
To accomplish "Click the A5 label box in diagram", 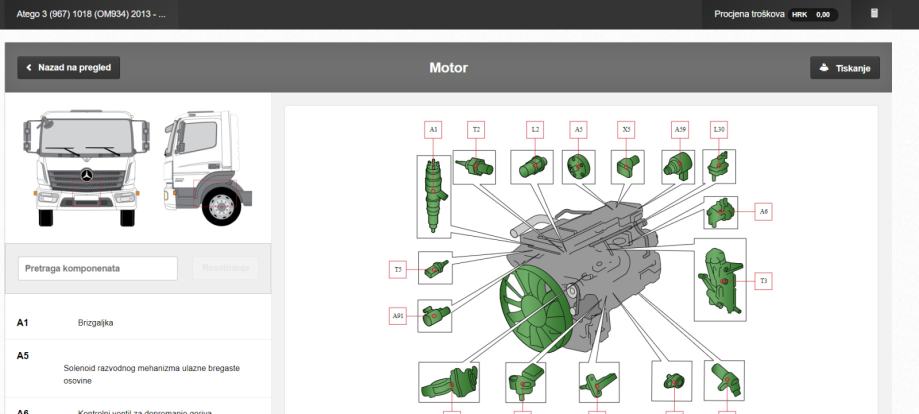I will pyautogui.click(x=578, y=130).
